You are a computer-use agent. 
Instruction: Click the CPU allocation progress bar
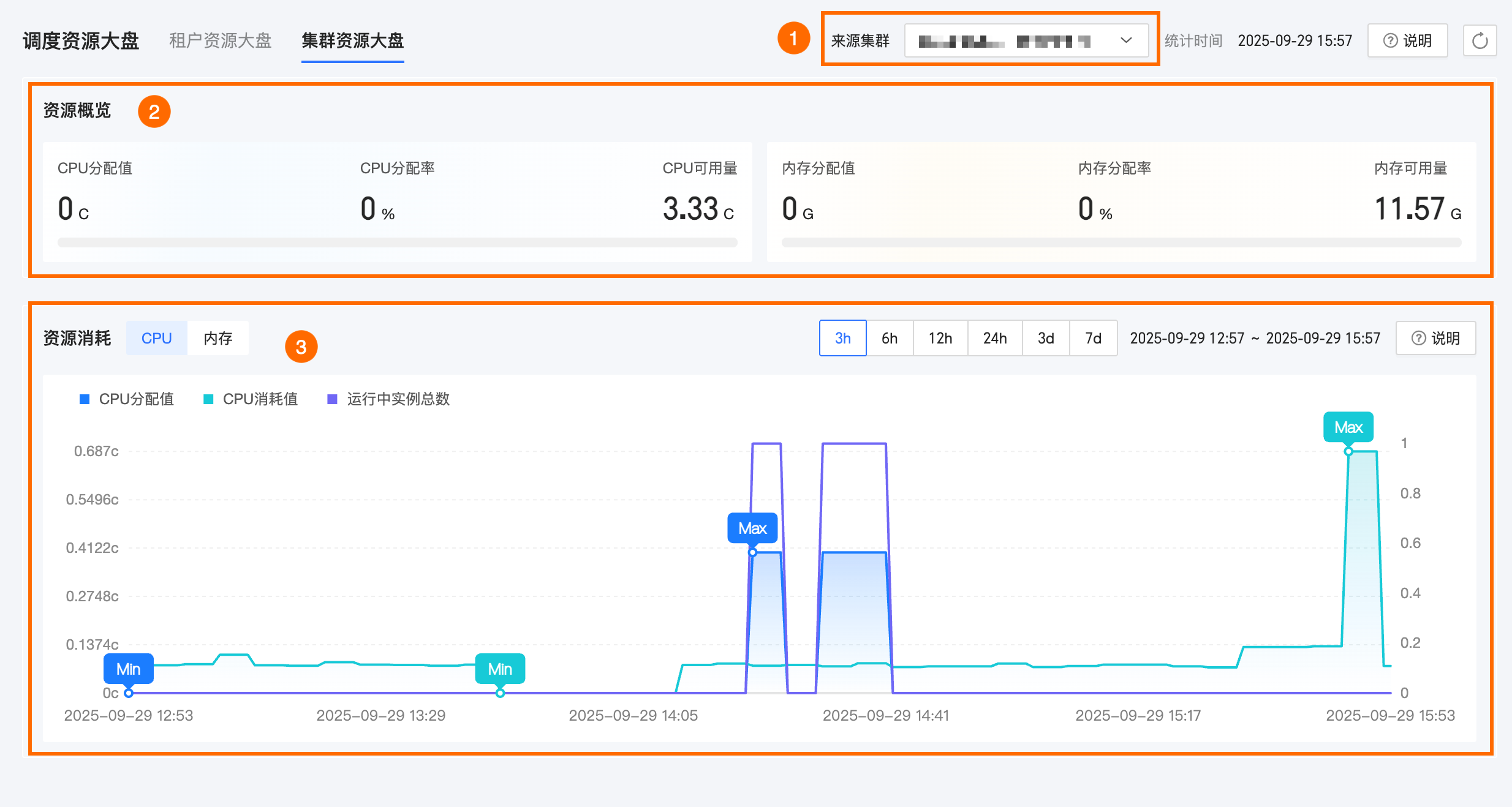[397, 242]
